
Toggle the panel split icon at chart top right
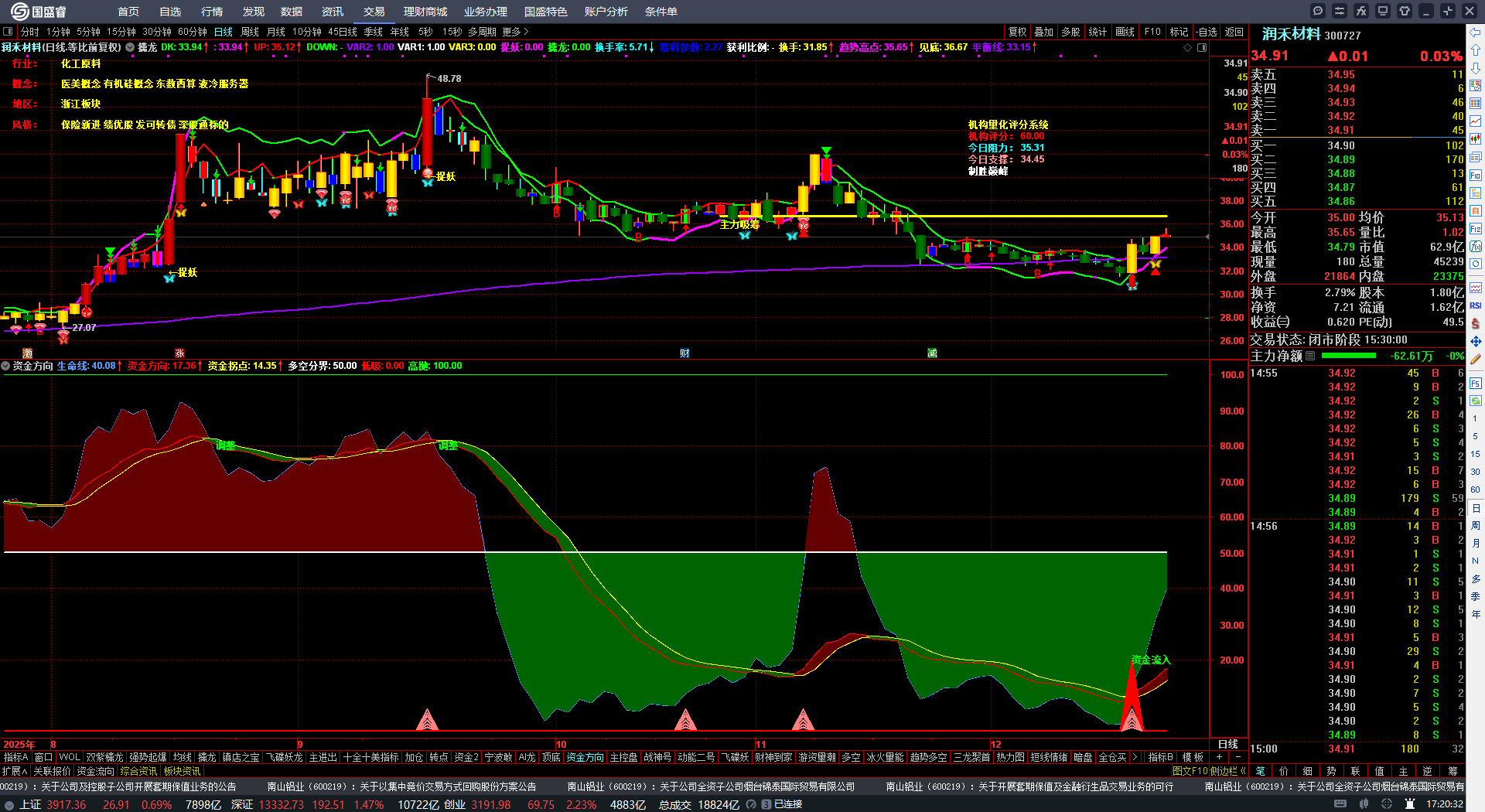tap(1202, 47)
